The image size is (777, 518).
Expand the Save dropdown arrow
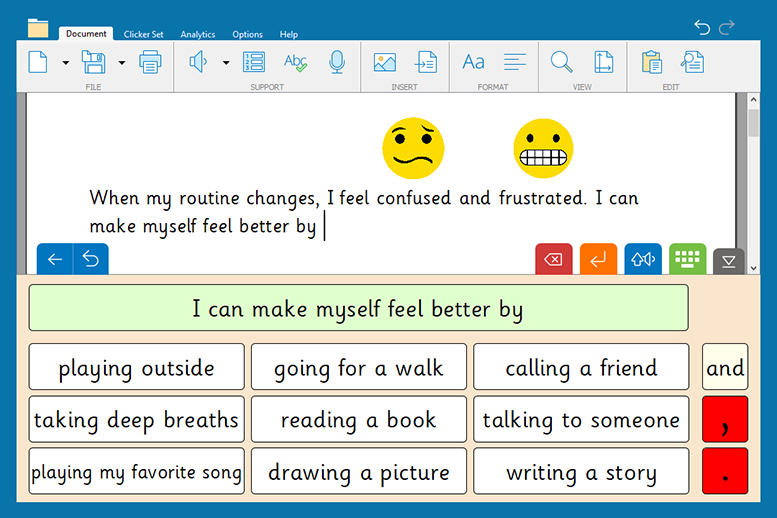tap(122, 63)
